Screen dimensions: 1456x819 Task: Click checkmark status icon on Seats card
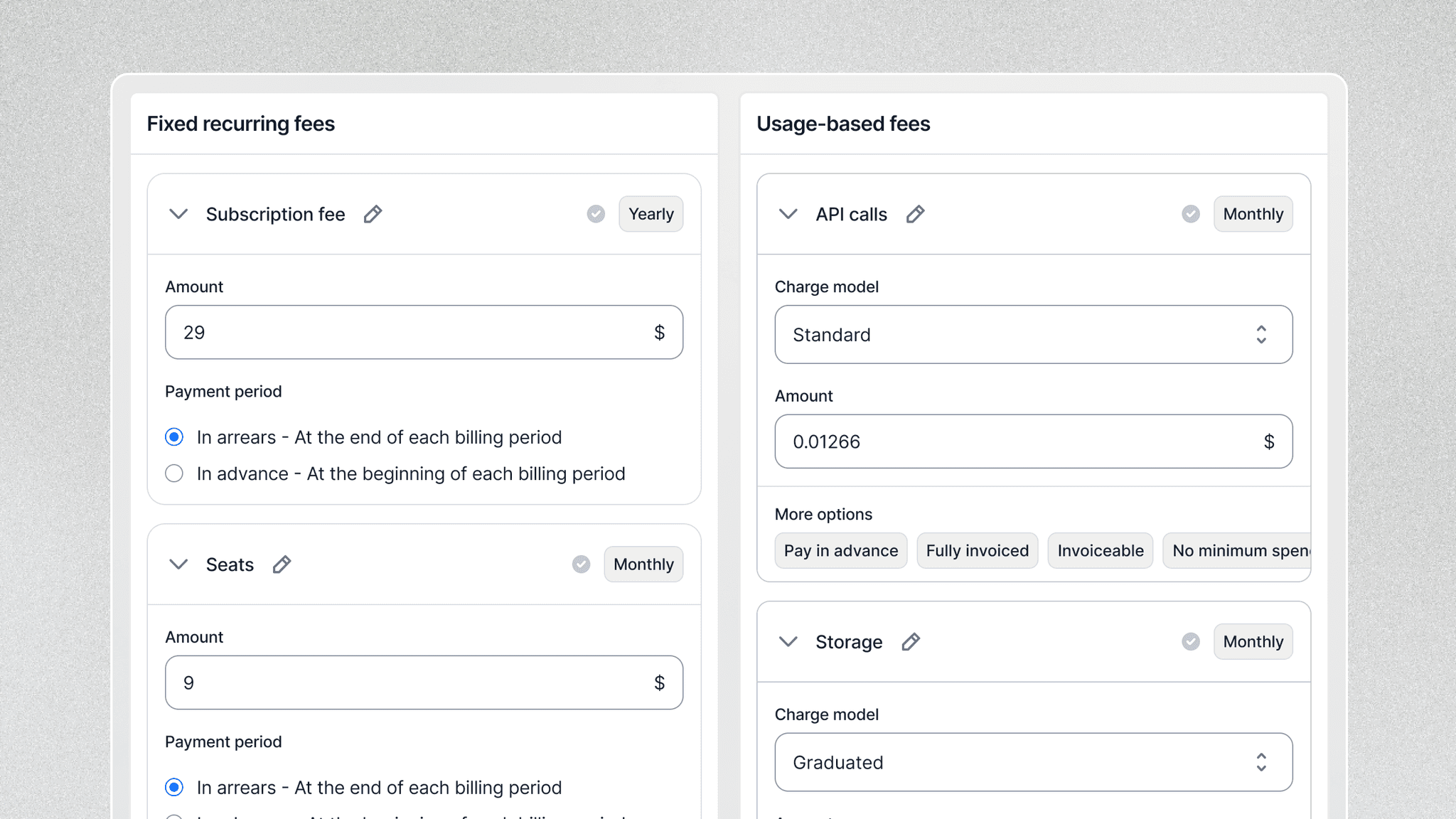point(581,564)
